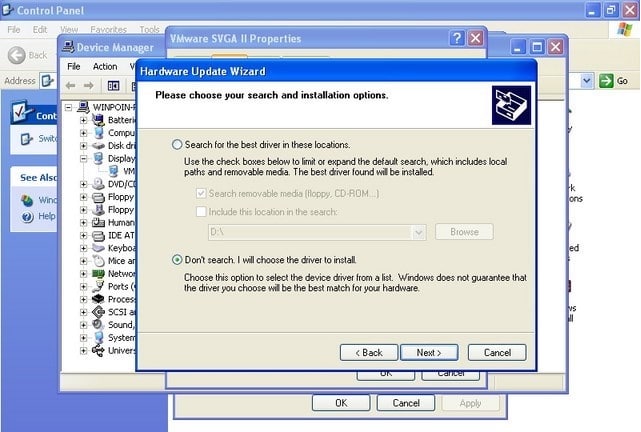Click the Switch to Category View link
641x432 pixels.
pyautogui.click(x=47, y=139)
